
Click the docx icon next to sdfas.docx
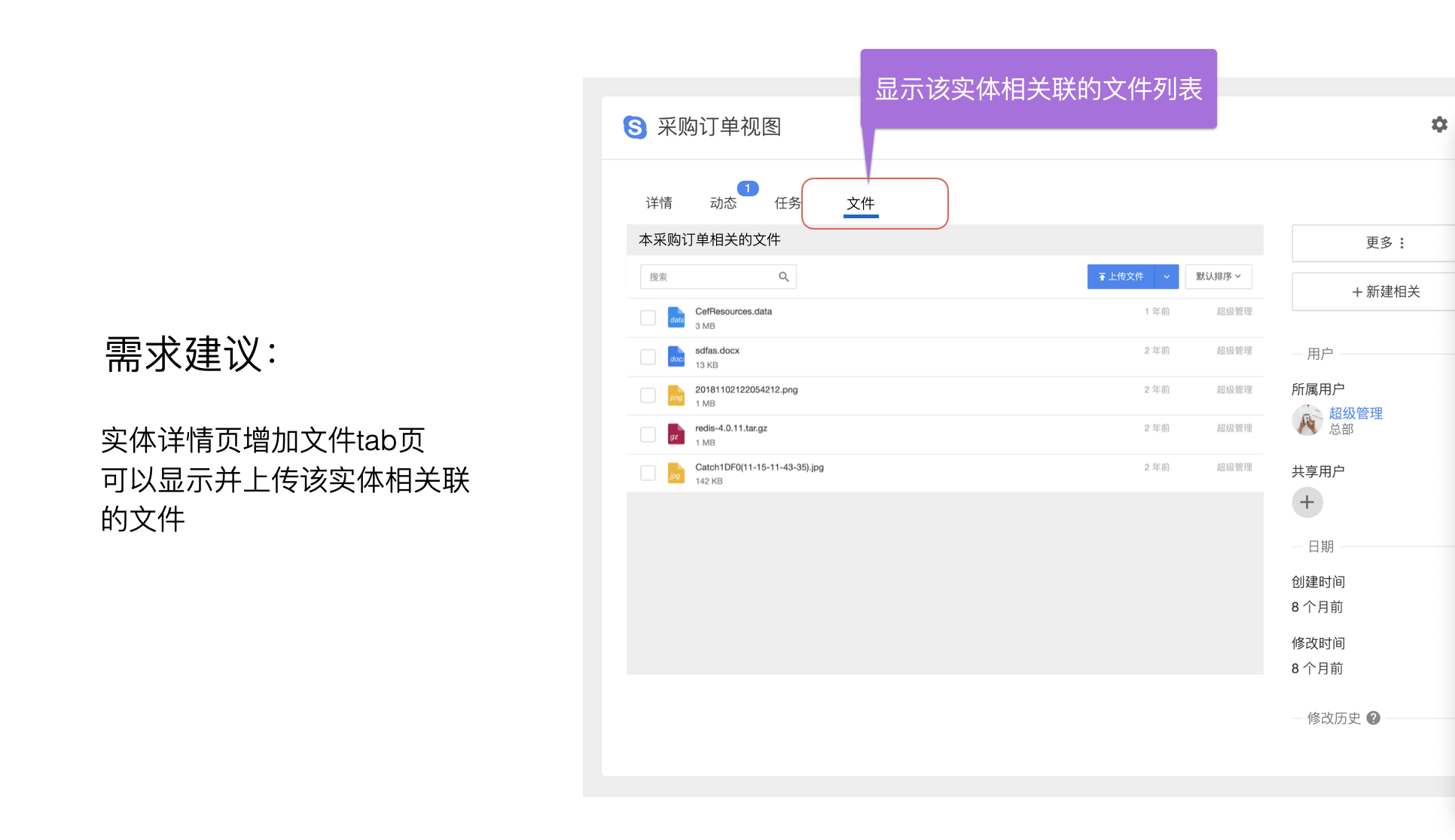(676, 356)
